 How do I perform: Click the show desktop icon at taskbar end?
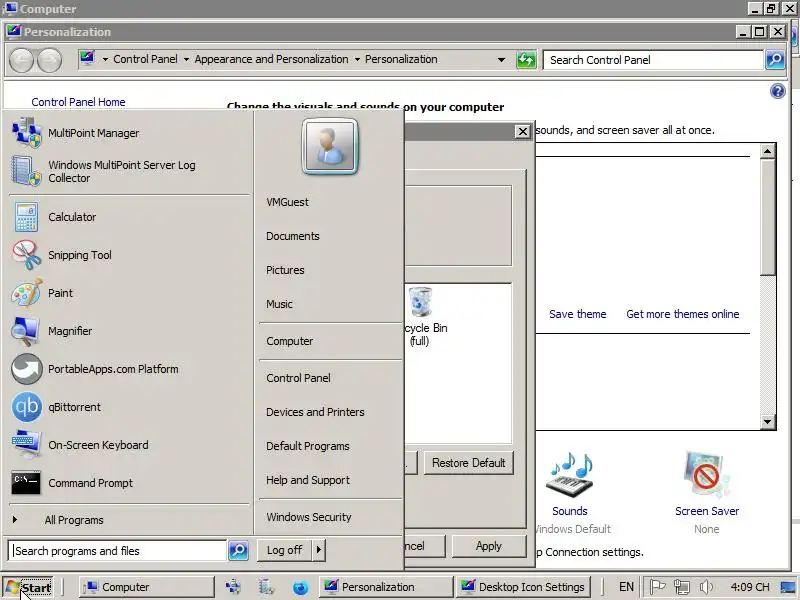[x=788, y=587]
